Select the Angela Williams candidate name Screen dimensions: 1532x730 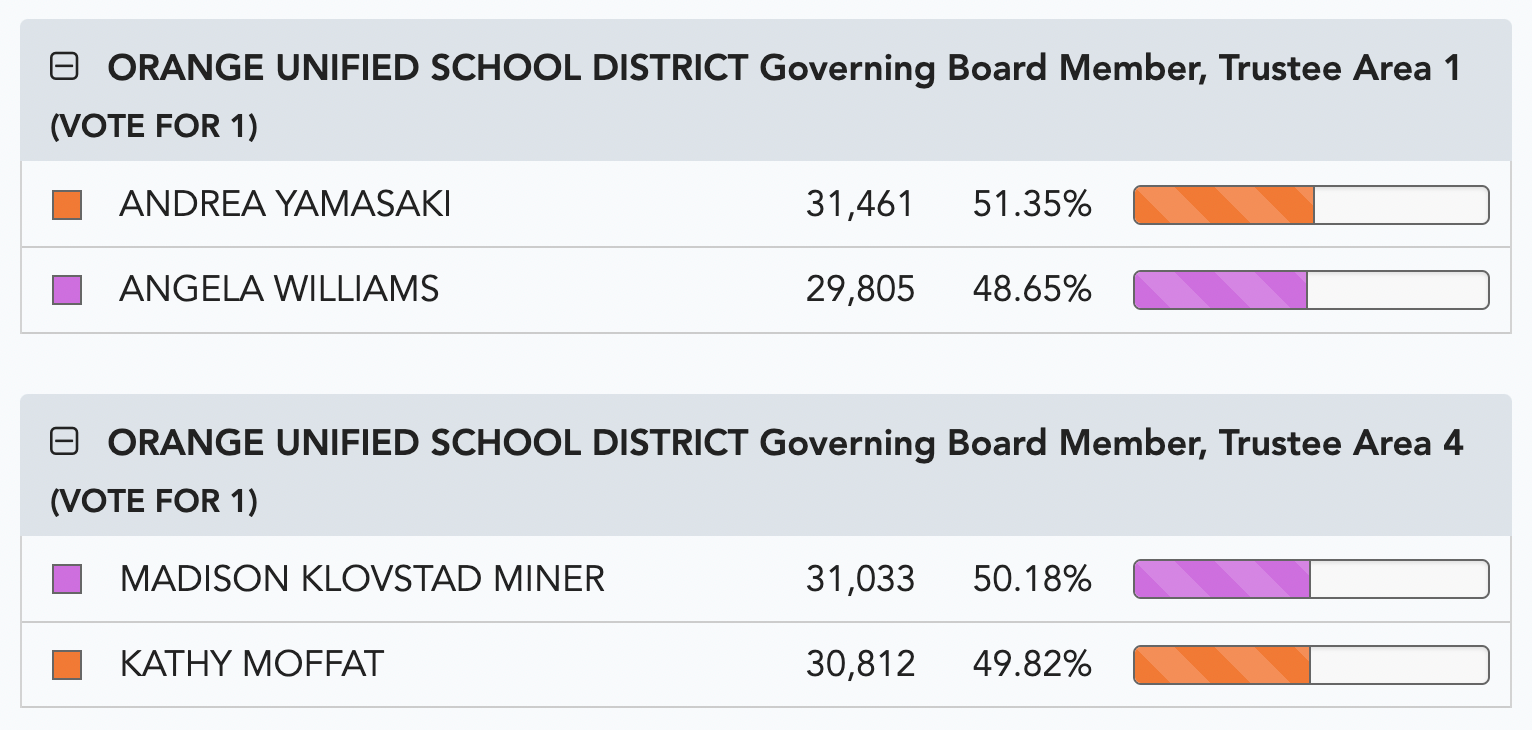point(279,290)
